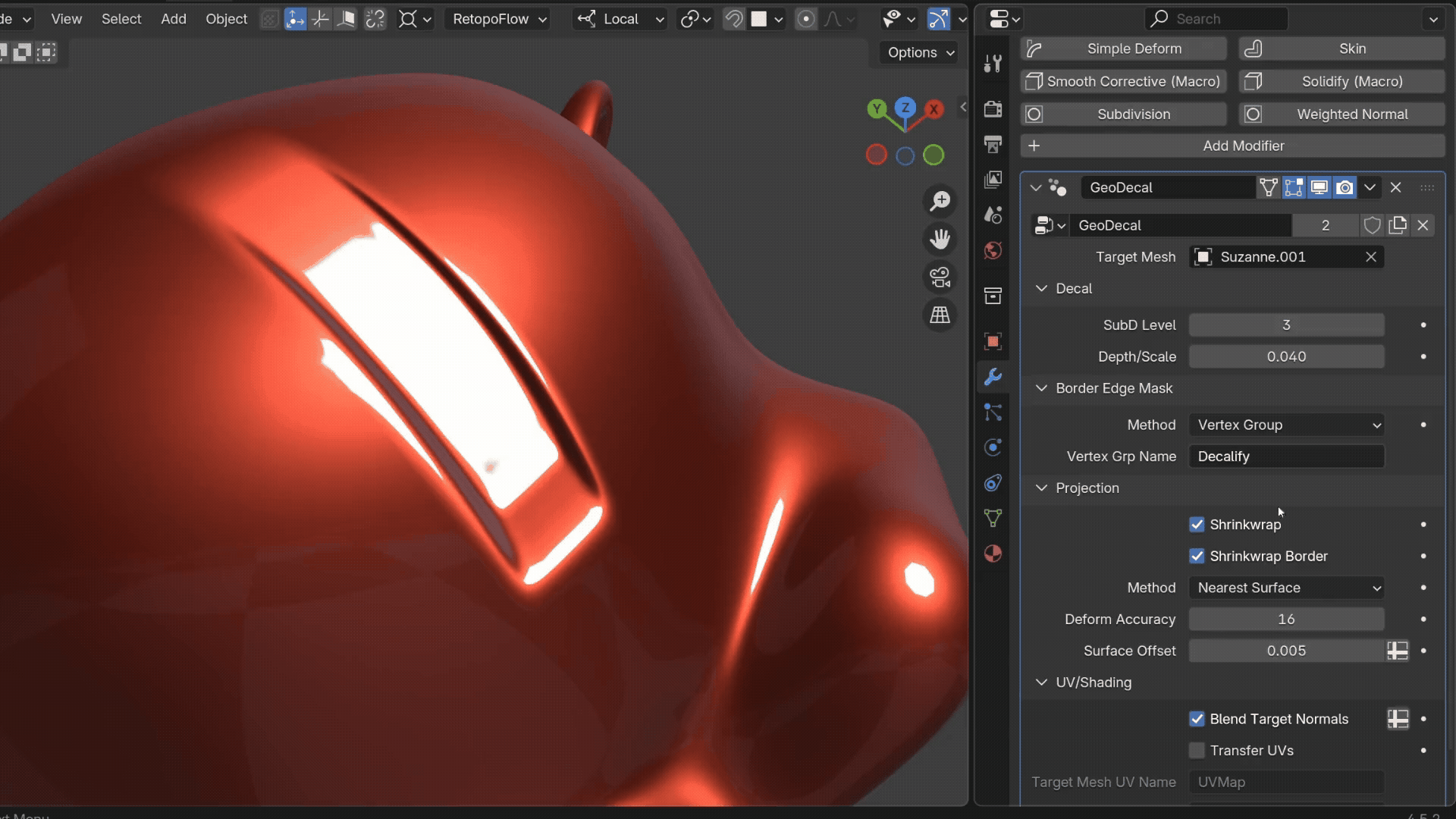The image size is (1456, 819).
Task: Disable the Shrinkwrap checkbox
Action: 1197,525
